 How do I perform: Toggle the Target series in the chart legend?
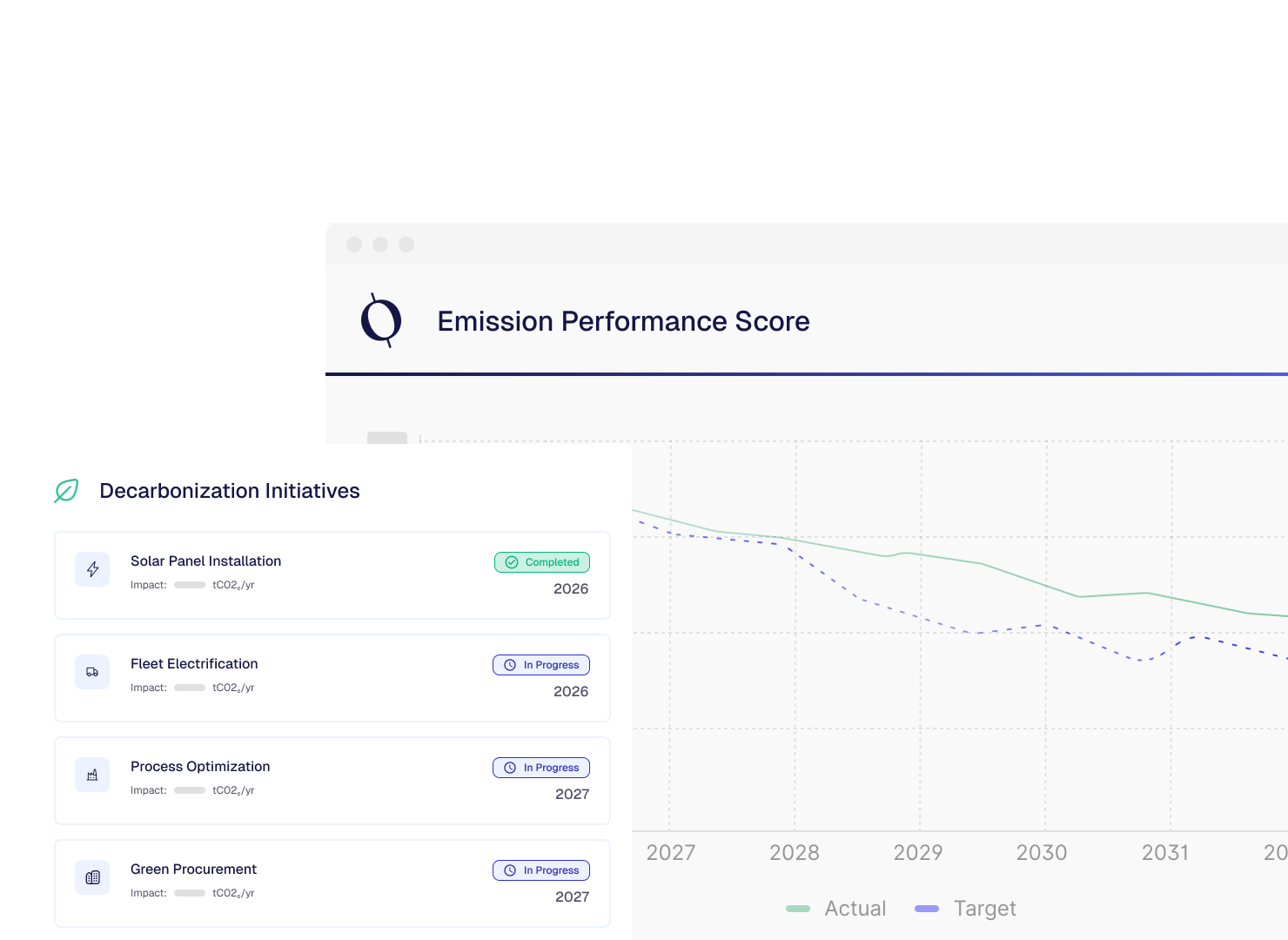(966, 908)
